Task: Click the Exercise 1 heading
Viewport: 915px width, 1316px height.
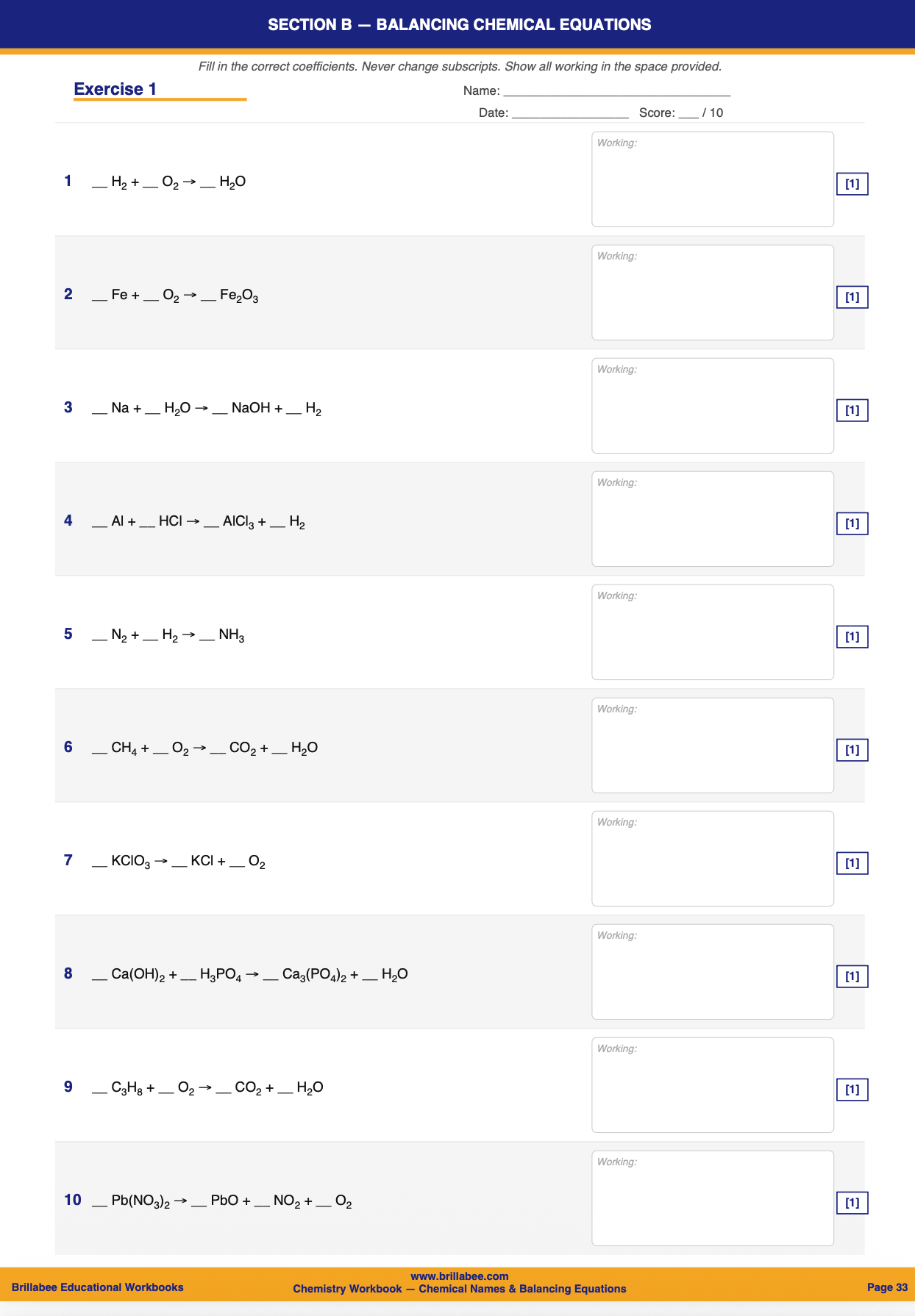Action: coord(115,90)
